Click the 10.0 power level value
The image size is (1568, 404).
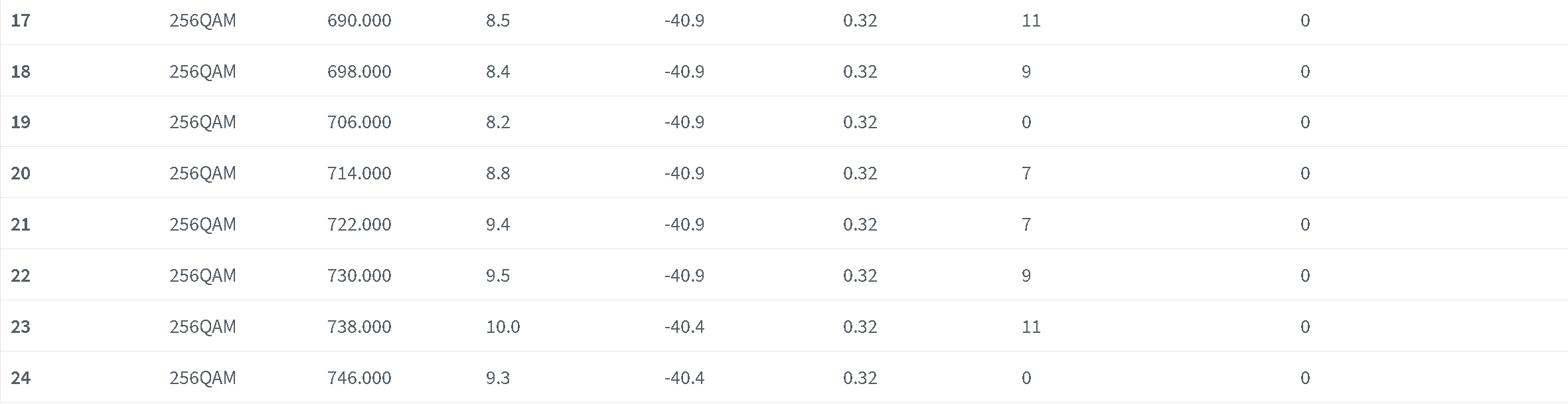503,327
